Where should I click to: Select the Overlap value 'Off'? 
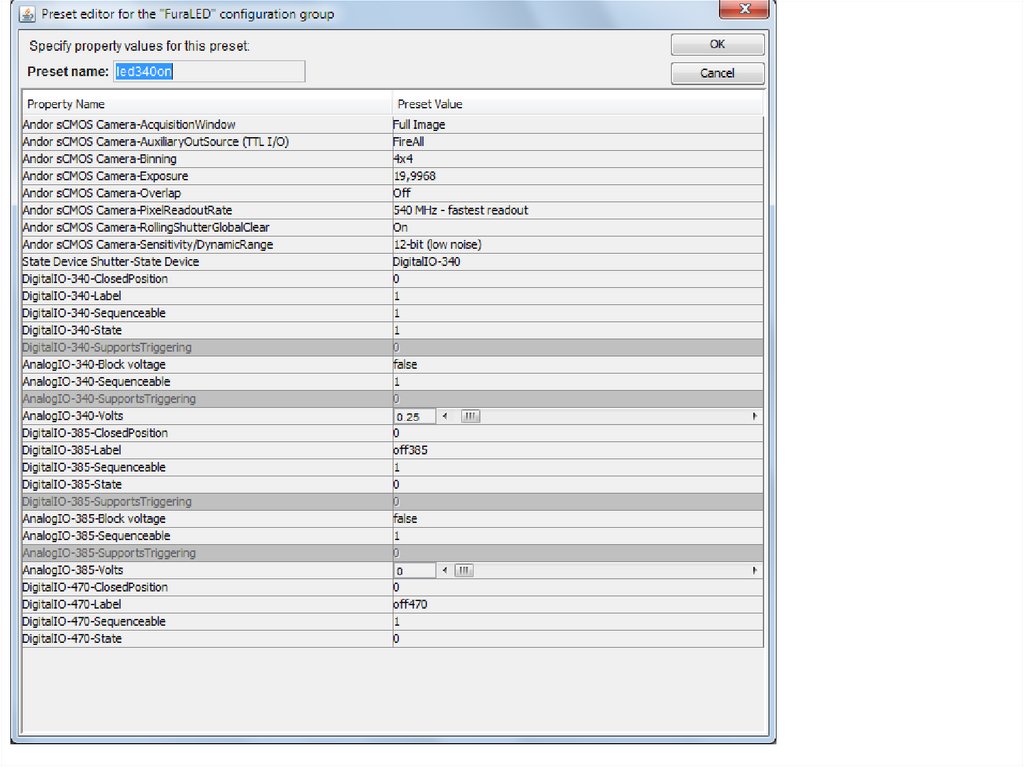[402, 193]
